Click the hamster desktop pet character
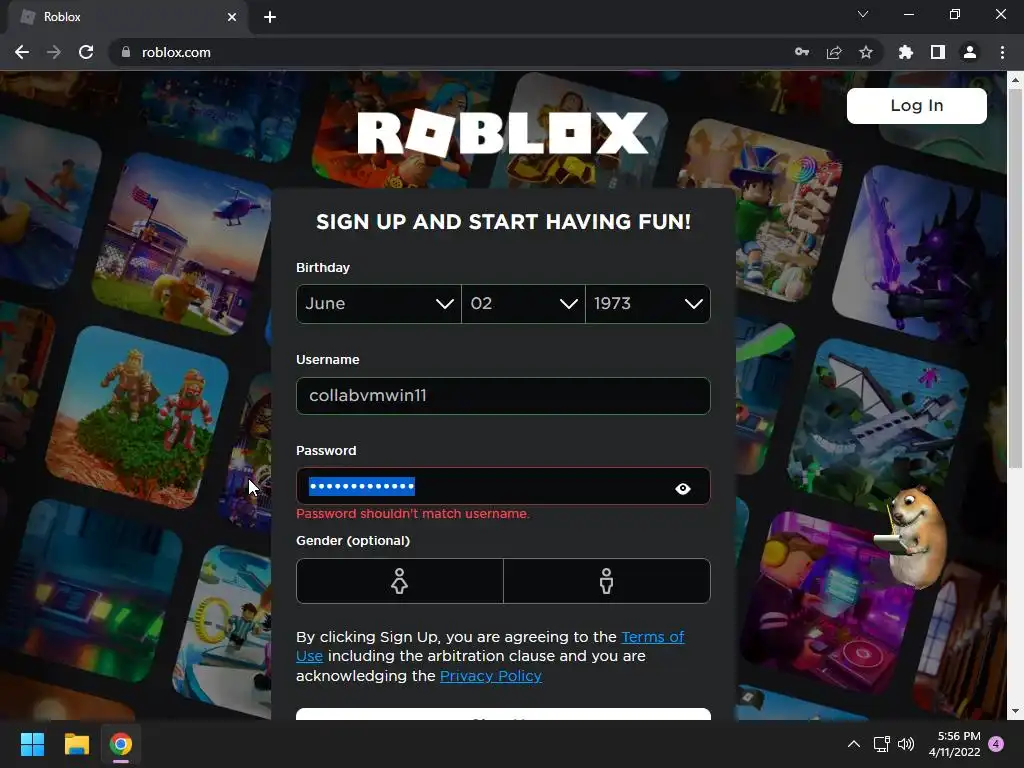This screenshot has width=1024, height=768. [x=913, y=536]
